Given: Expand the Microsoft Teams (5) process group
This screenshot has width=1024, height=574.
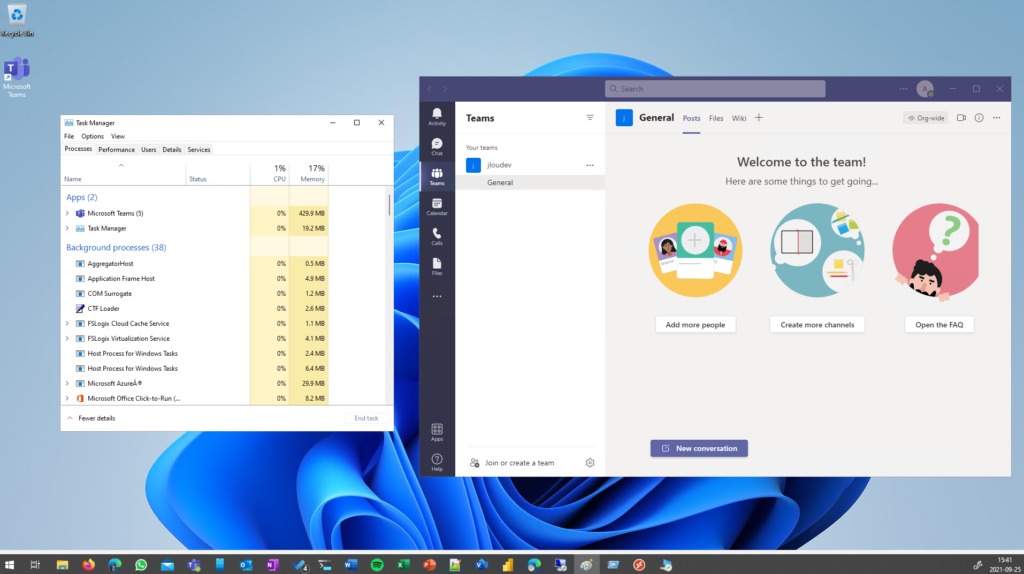Looking at the screenshot, I should pos(67,214).
